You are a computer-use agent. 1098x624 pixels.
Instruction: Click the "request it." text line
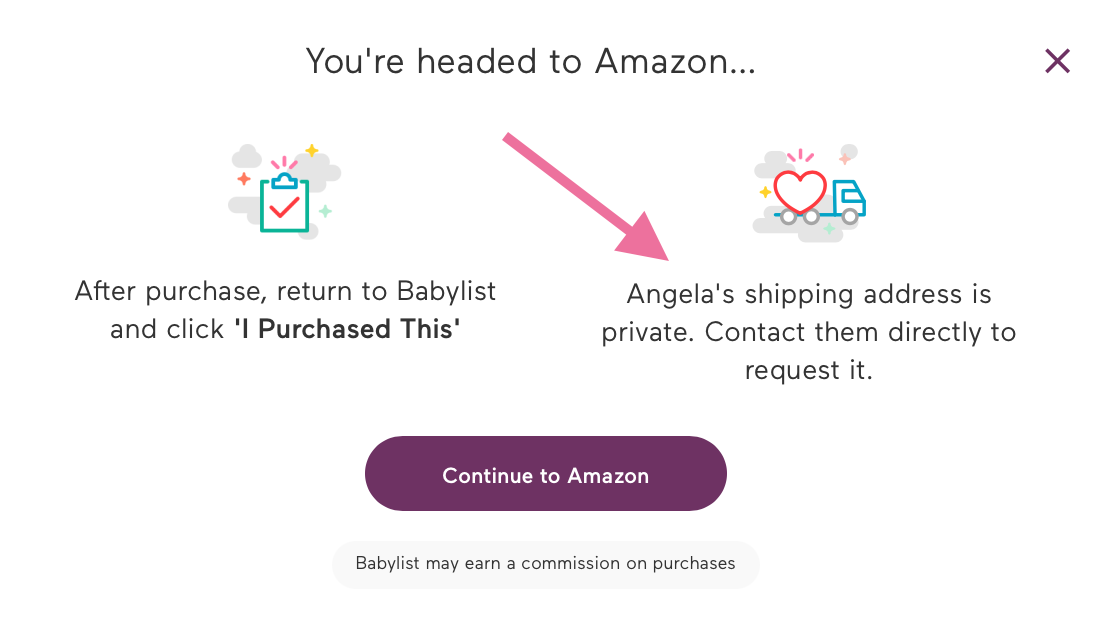pyautogui.click(x=809, y=370)
